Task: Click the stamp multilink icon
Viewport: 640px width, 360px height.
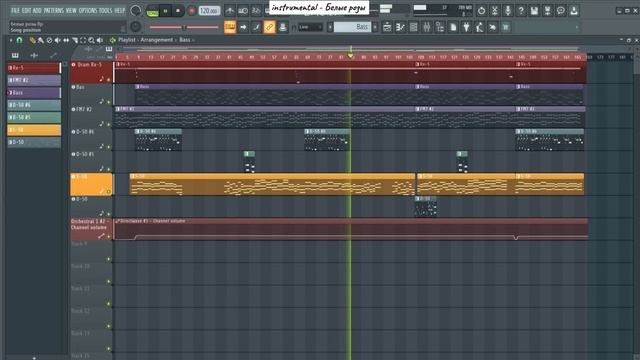Action: 282,27
